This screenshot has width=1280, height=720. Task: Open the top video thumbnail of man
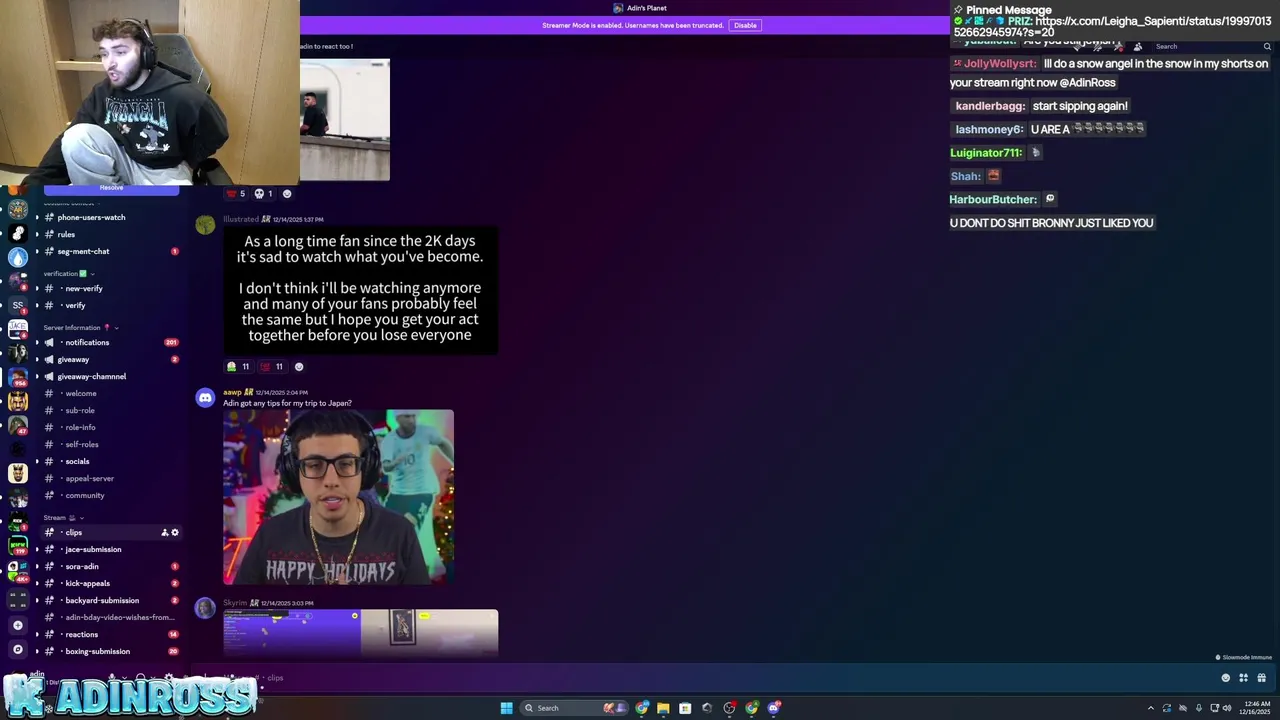pyautogui.click(x=344, y=119)
